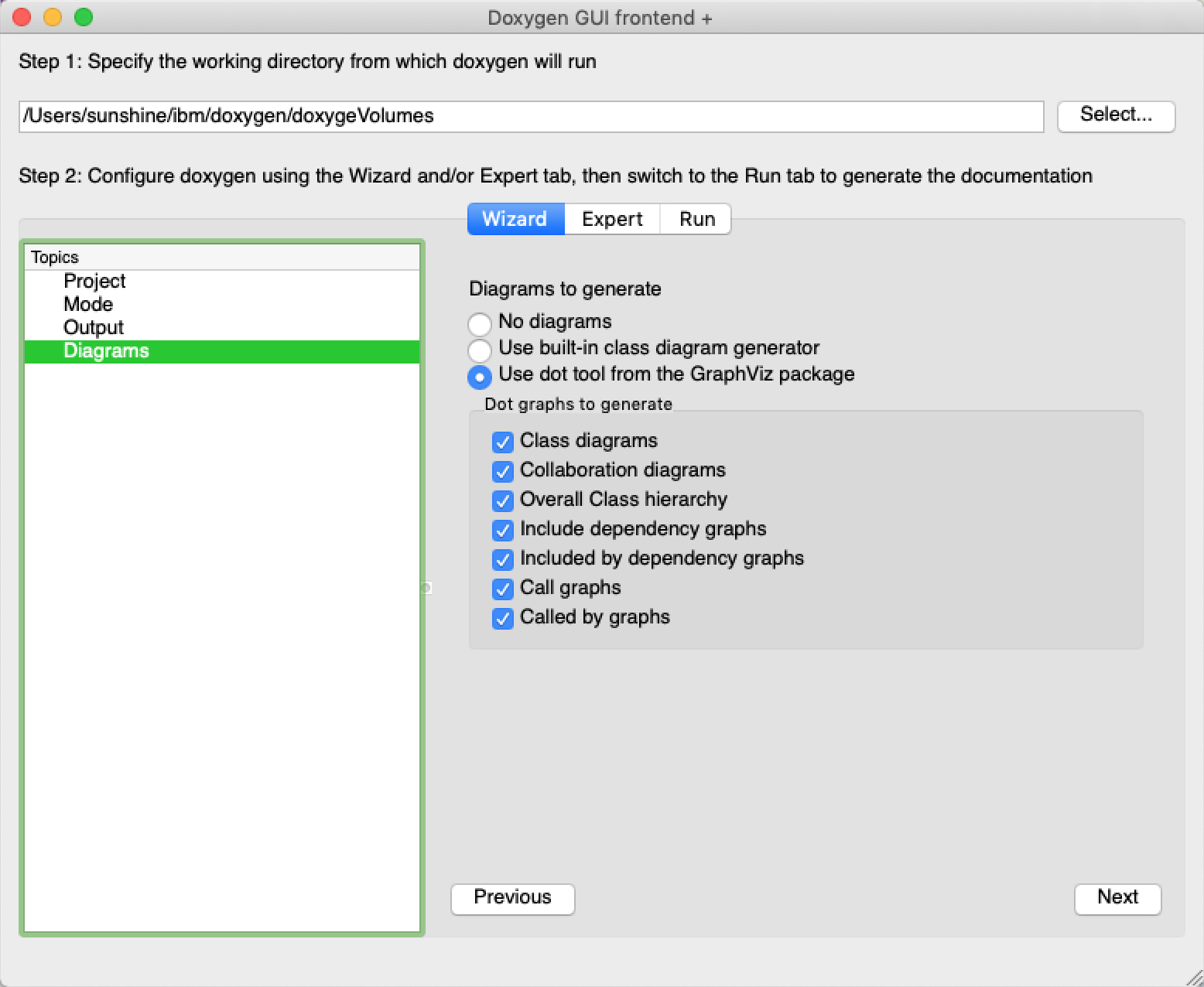Switch to the Wizard tab
Viewport: 1204px width, 987px height.
515,219
